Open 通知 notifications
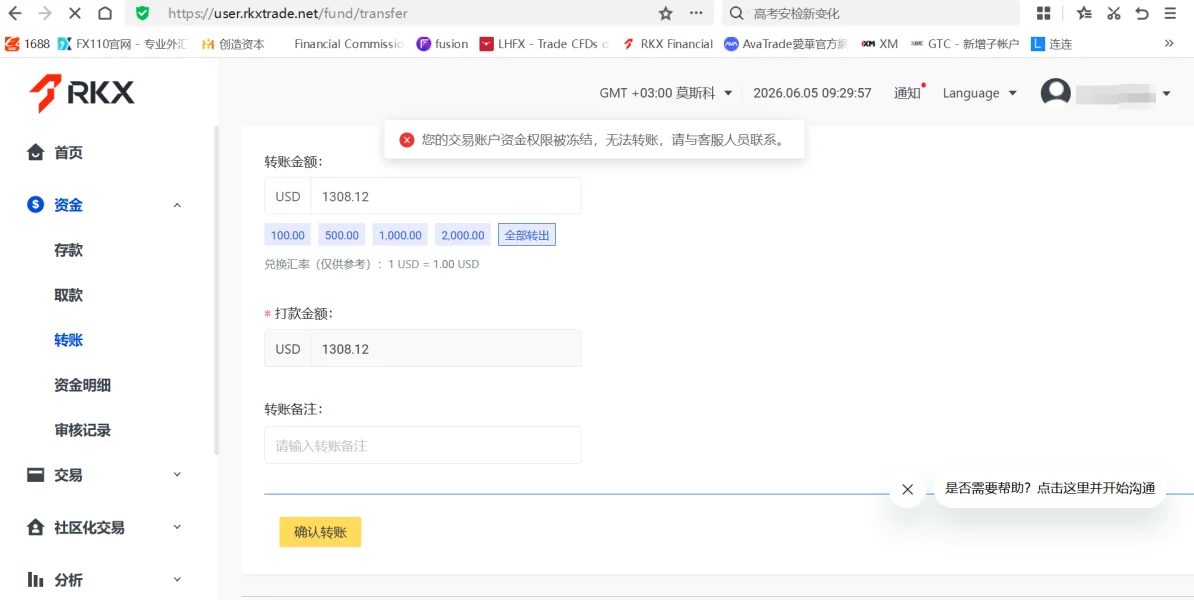 pos(907,93)
